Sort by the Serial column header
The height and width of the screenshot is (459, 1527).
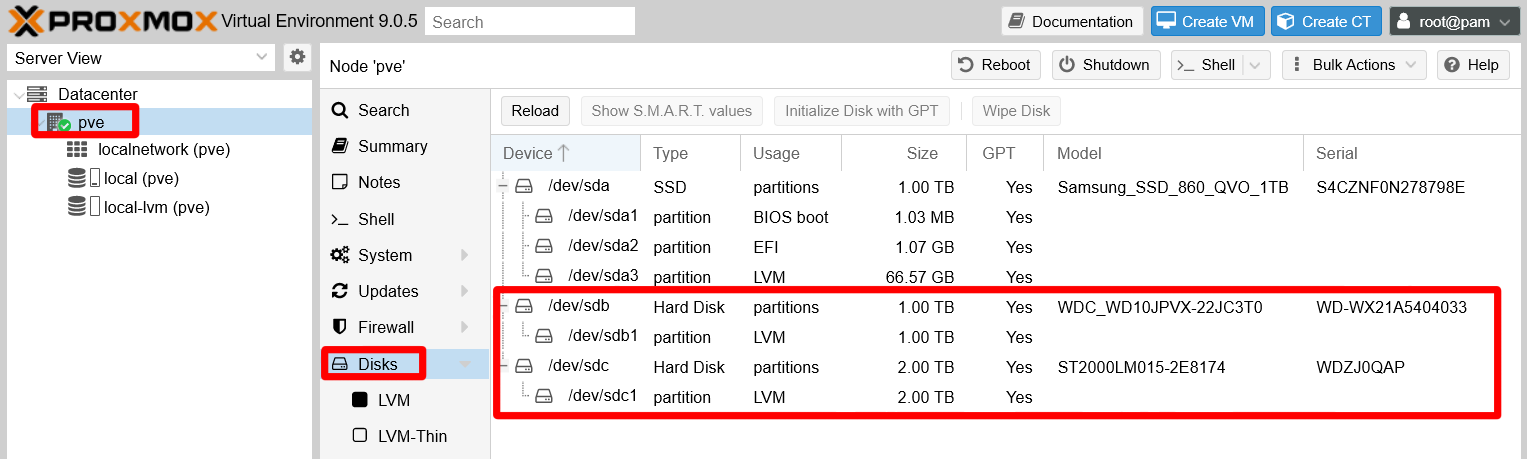(1414, 153)
